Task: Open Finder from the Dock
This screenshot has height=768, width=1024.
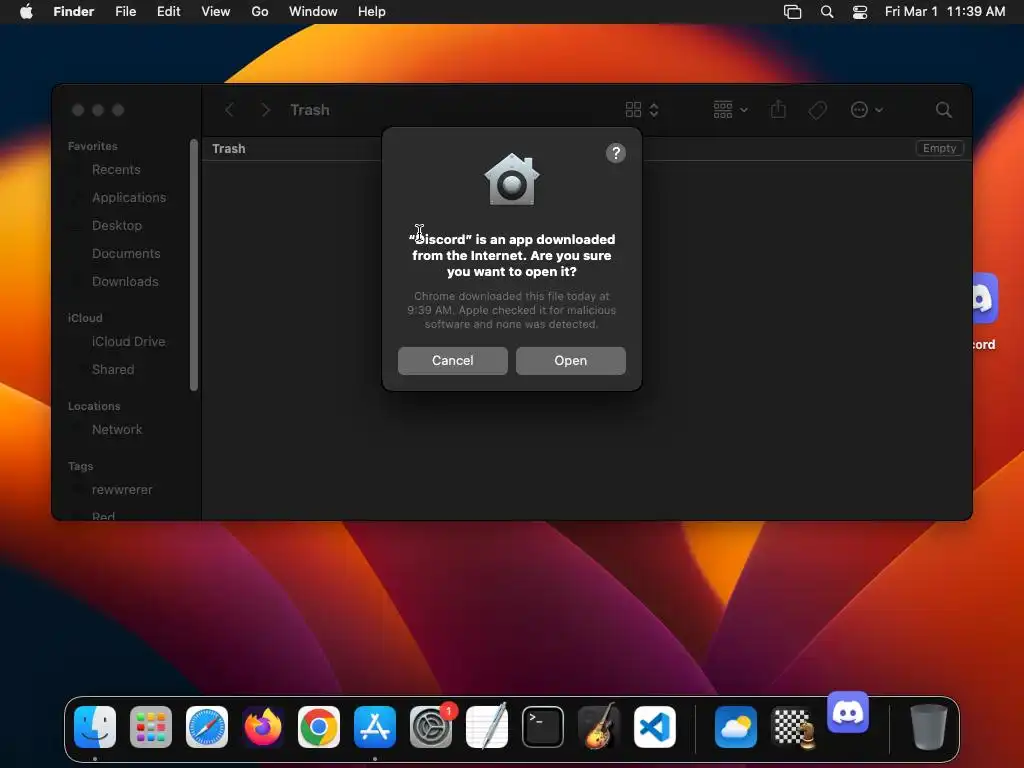Action: pyautogui.click(x=95, y=727)
